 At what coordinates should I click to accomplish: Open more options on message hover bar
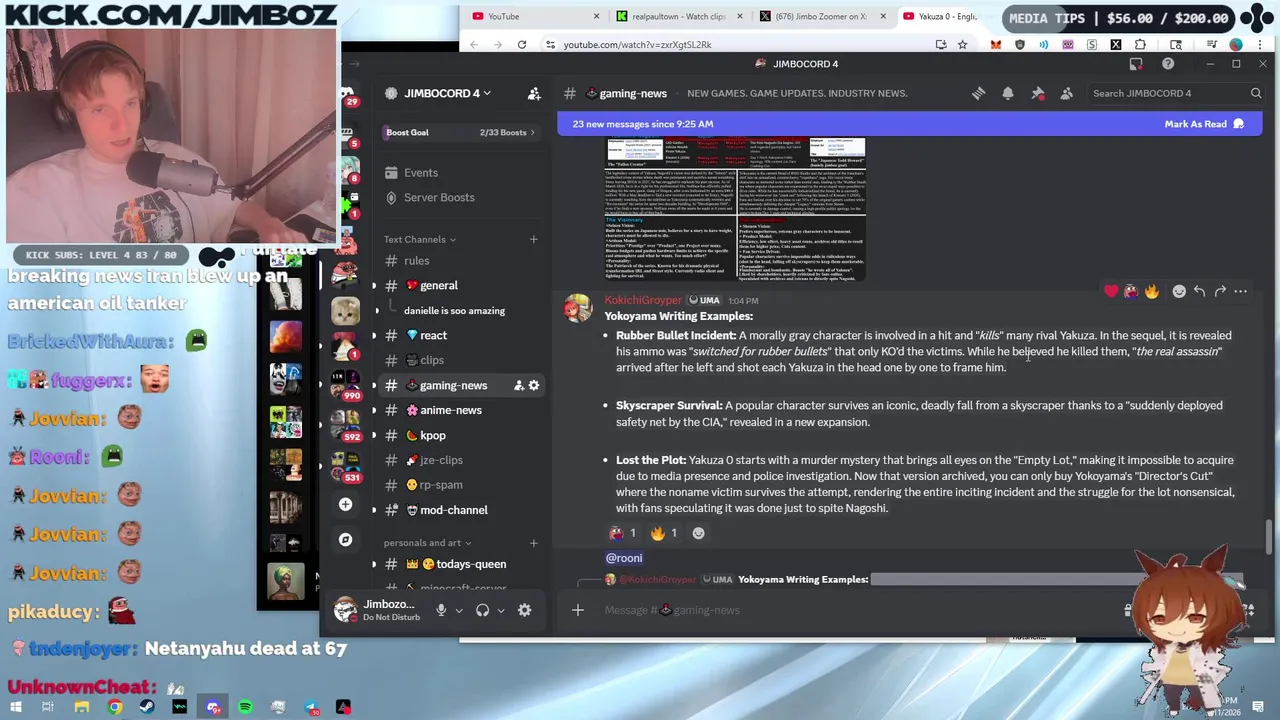coord(1241,291)
